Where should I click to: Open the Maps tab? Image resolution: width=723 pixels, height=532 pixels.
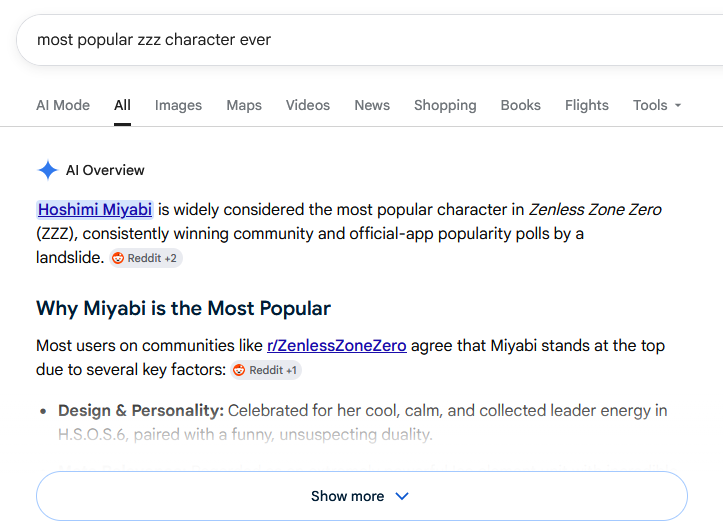244,105
